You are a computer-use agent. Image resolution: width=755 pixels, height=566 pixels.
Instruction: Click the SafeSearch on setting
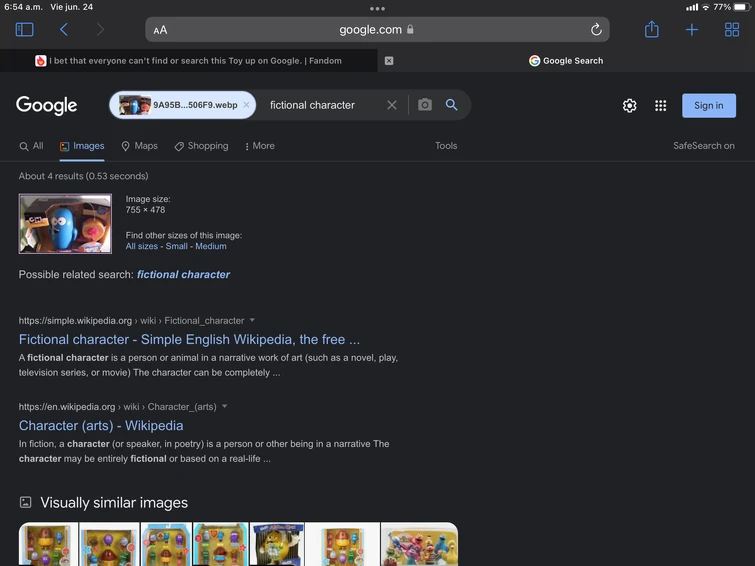703,145
